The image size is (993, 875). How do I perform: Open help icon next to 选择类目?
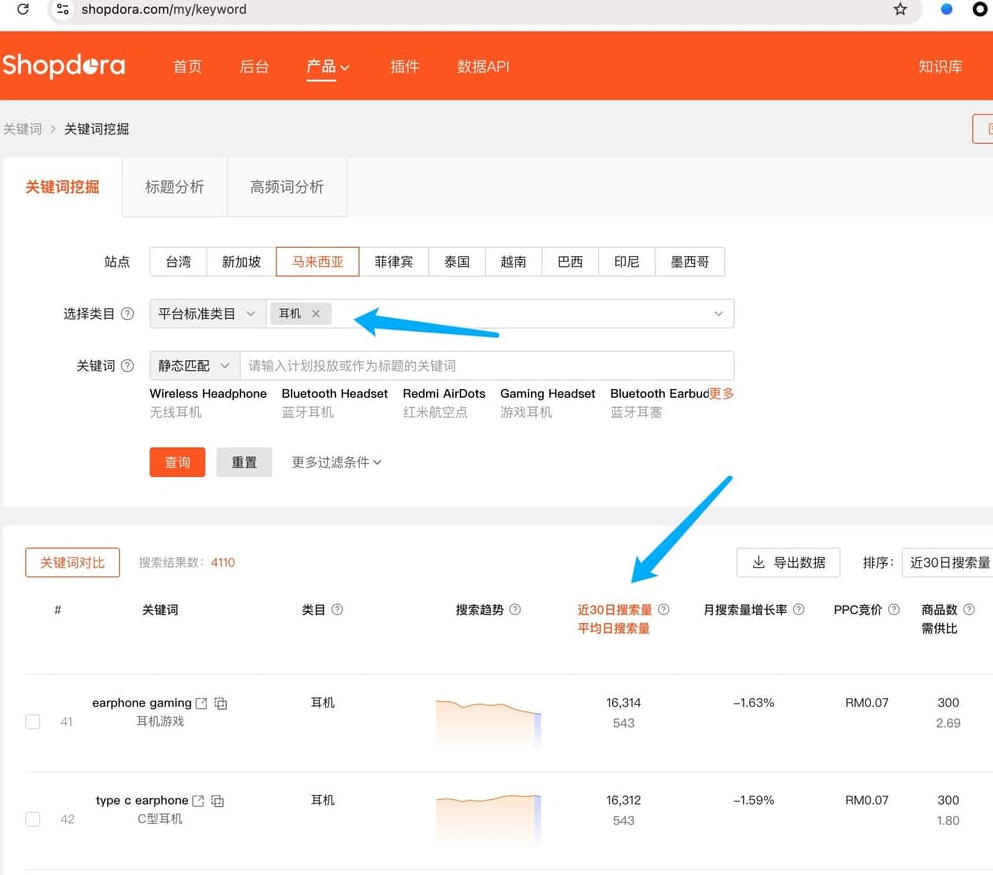click(127, 314)
